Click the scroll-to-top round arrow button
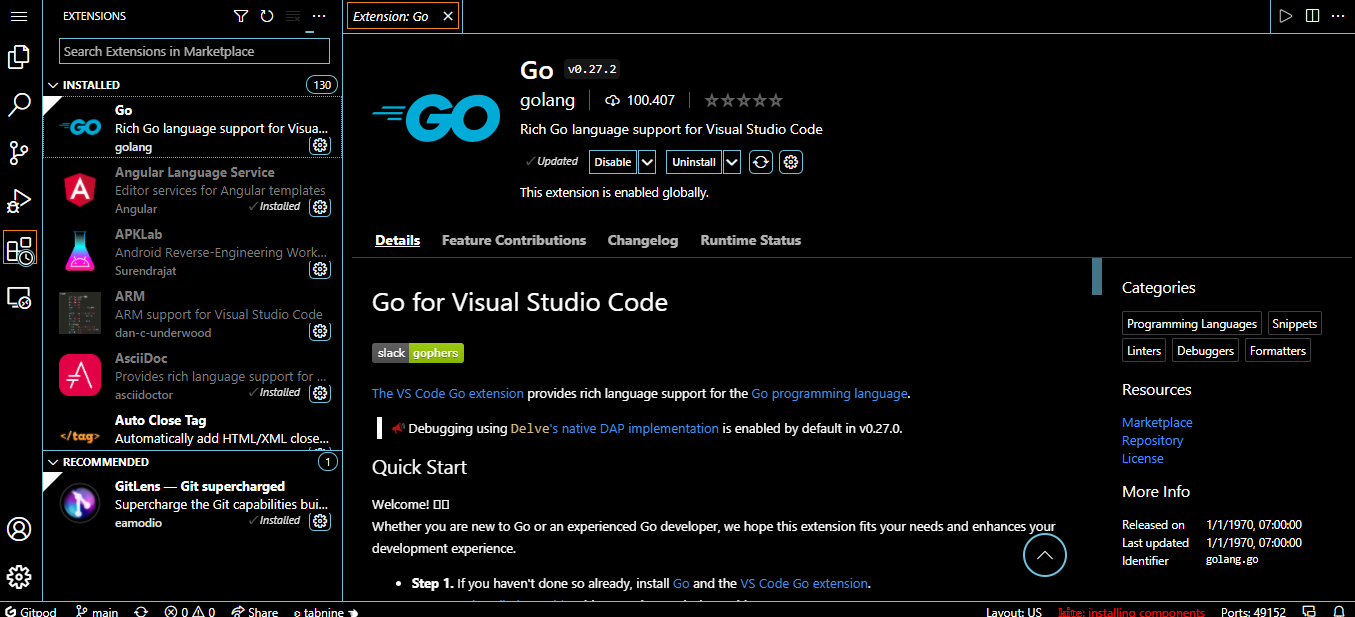The height and width of the screenshot is (617, 1355). pos(1045,555)
